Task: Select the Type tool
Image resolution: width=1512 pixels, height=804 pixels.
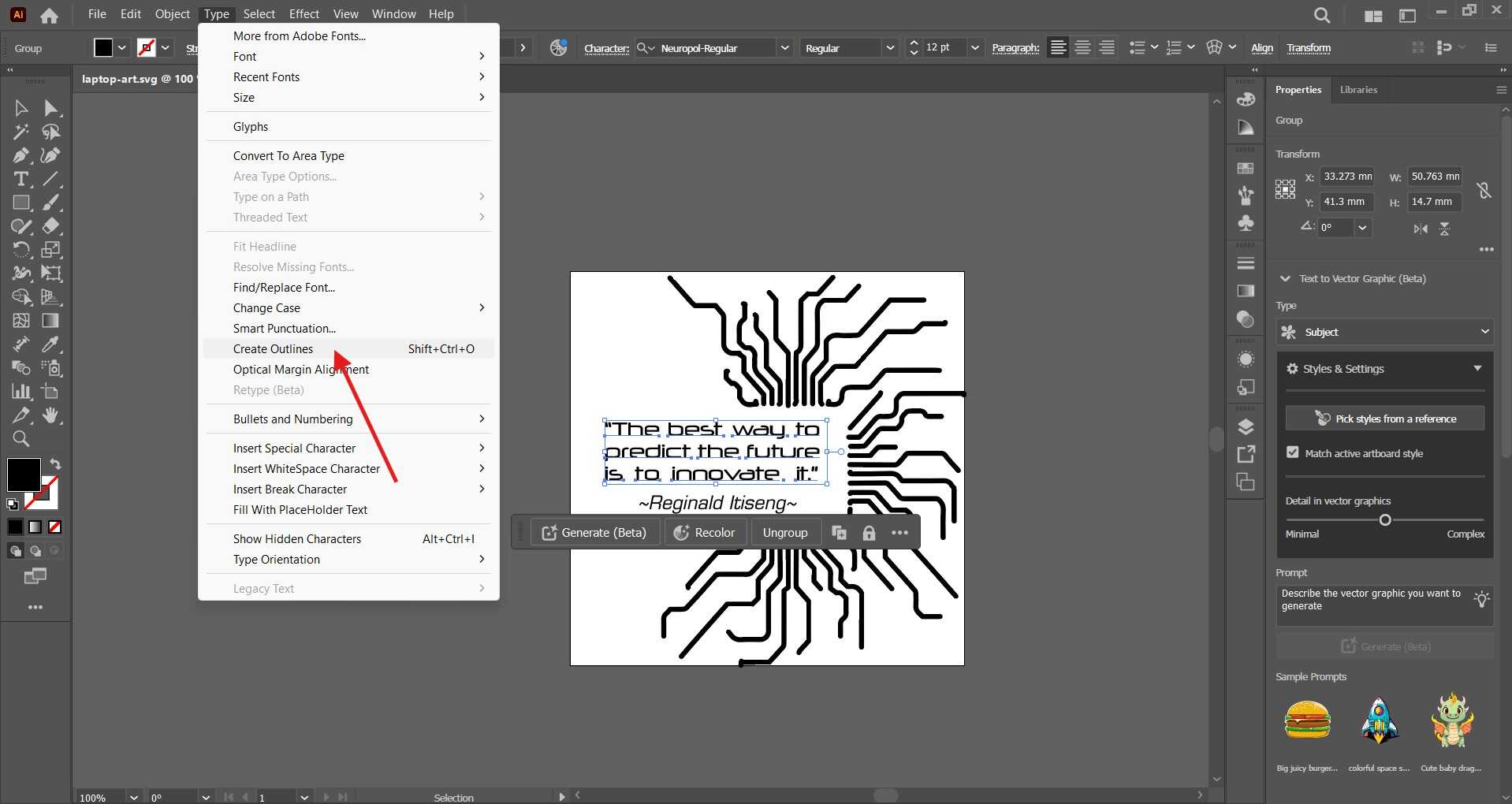Action: pyautogui.click(x=21, y=179)
